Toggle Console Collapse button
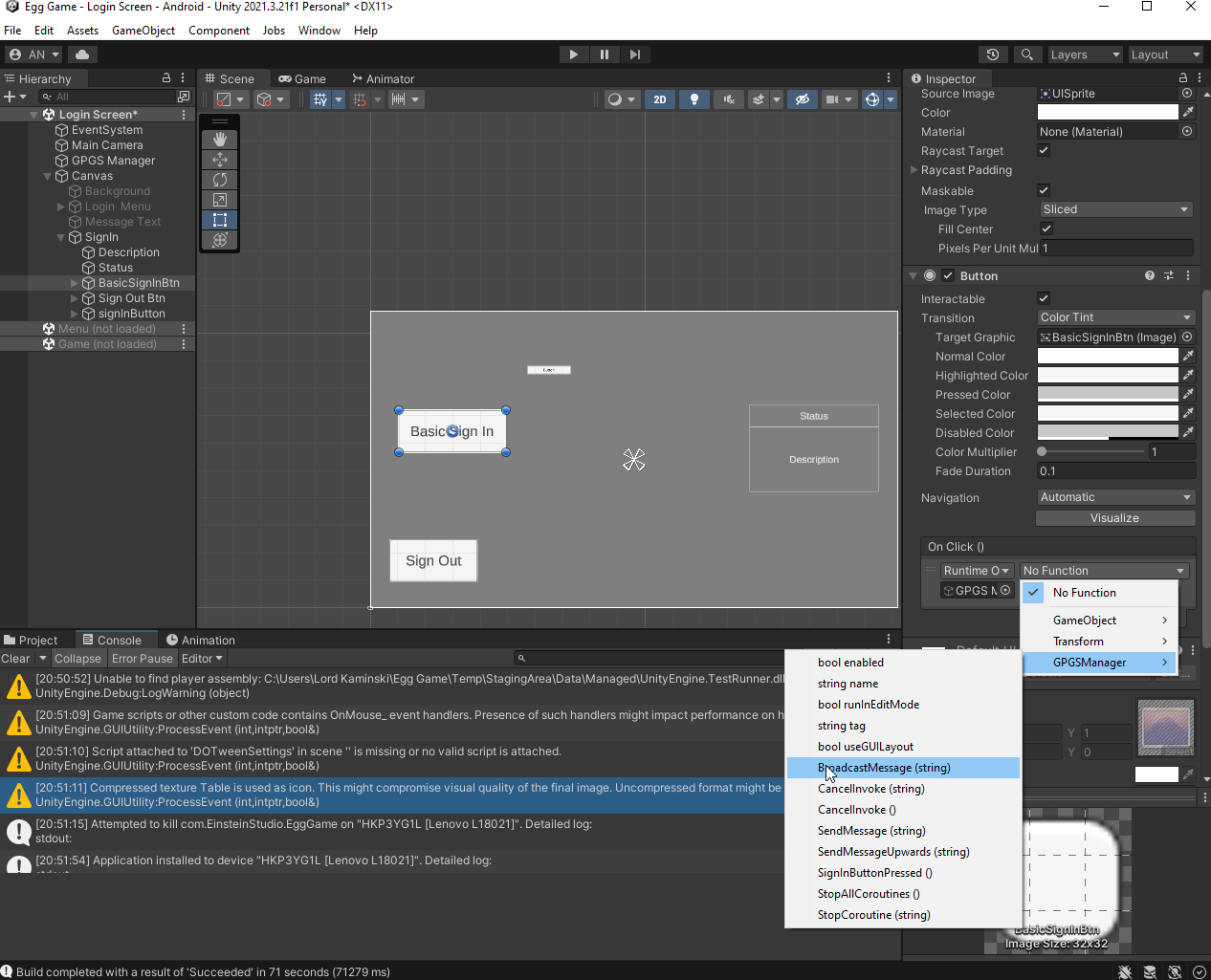 click(x=77, y=659)
